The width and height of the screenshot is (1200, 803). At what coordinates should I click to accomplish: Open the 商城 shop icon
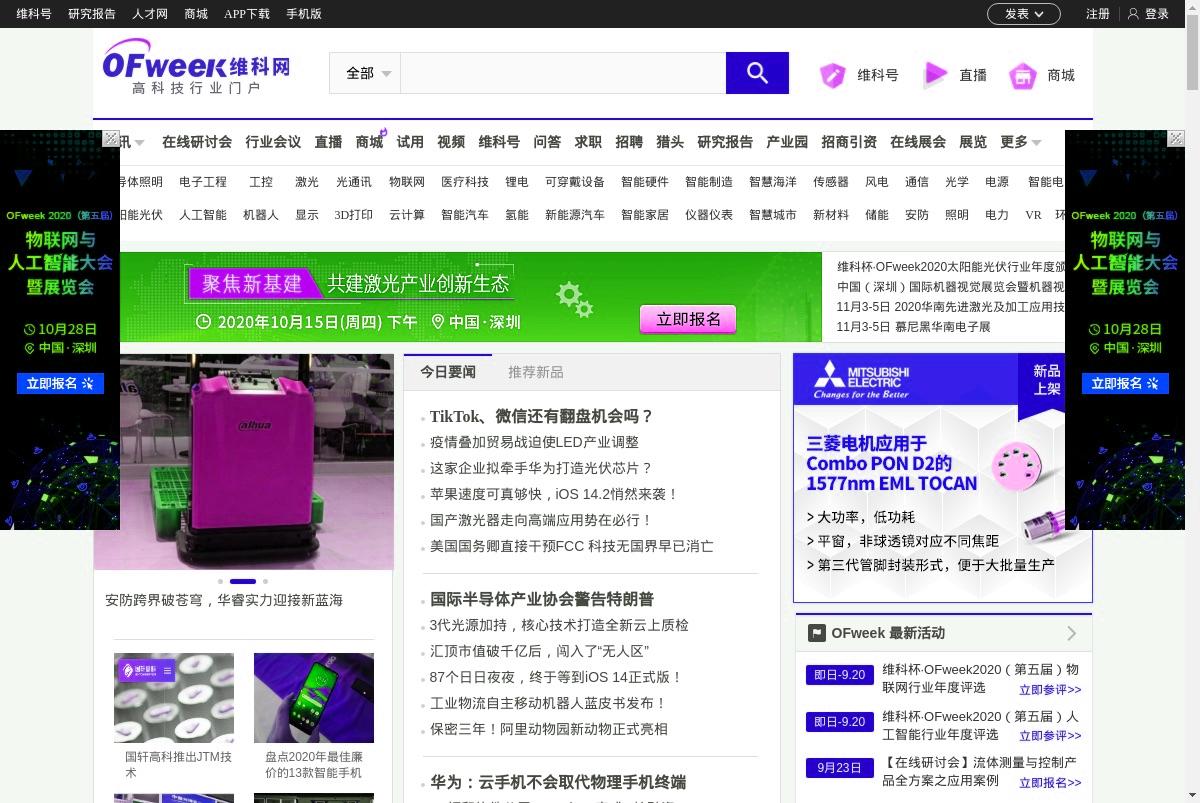click(1022, 75)
